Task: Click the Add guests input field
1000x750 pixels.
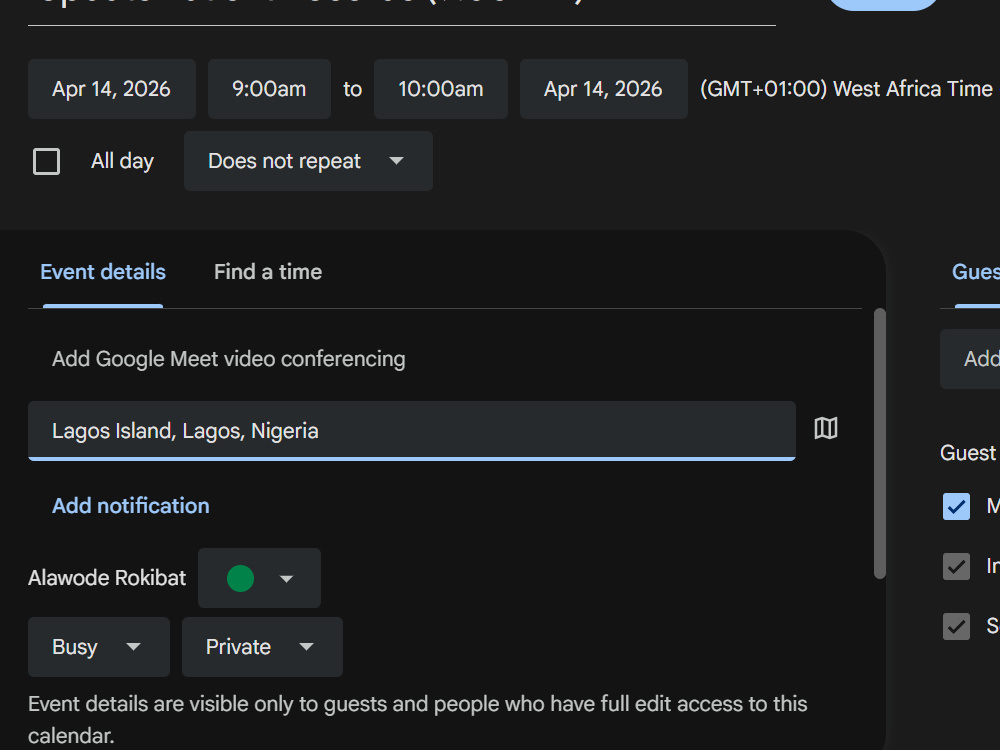Action: click(x=970, y=359)
